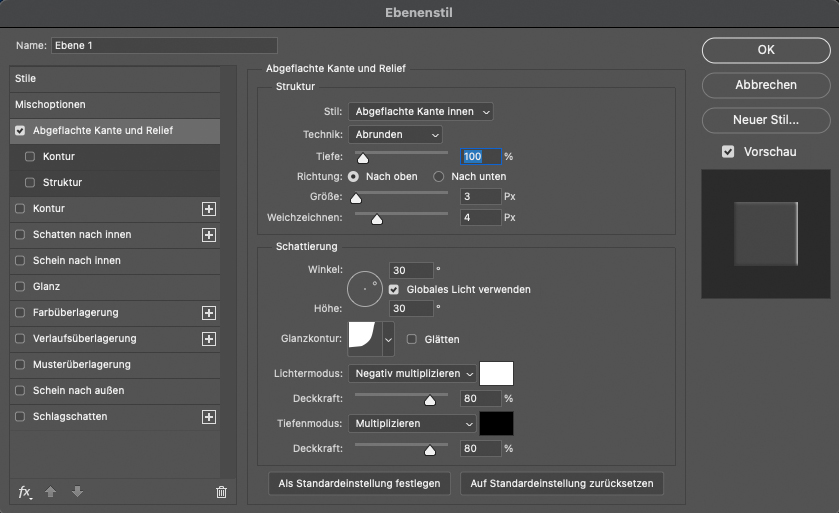The height and width of the screenshot is (513, 839).
Task: Click the Name field Ebene 1
Action: coord(164,45)
